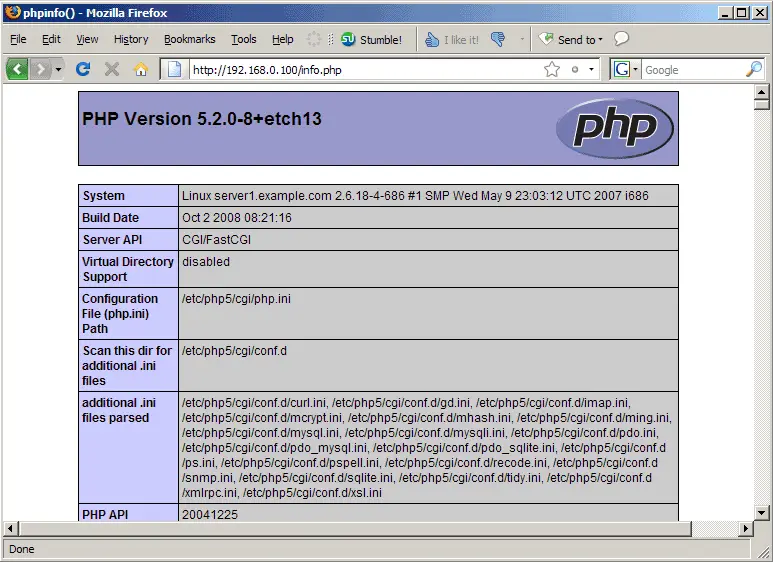Open the back/forward history dropdown arrow
The image size is (773, 562).
click(x=58, y=69)
